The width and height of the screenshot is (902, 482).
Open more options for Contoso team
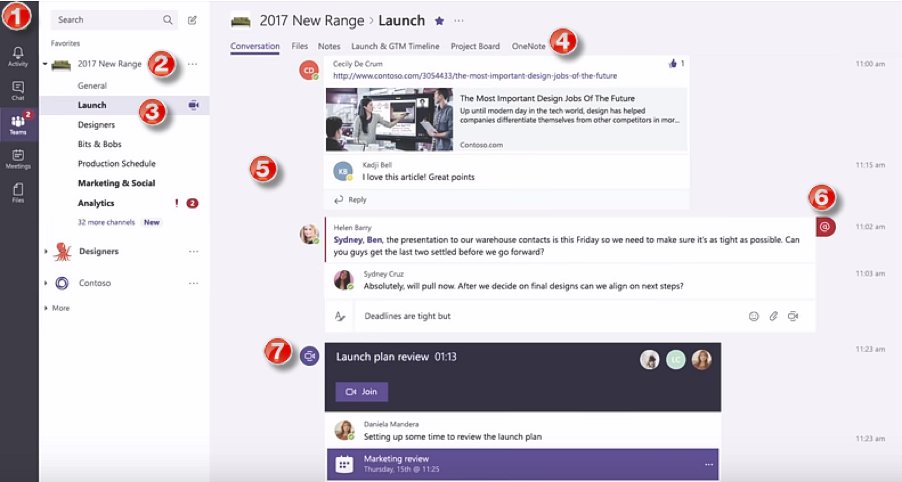pyautogui.click(x=194, y=283)
